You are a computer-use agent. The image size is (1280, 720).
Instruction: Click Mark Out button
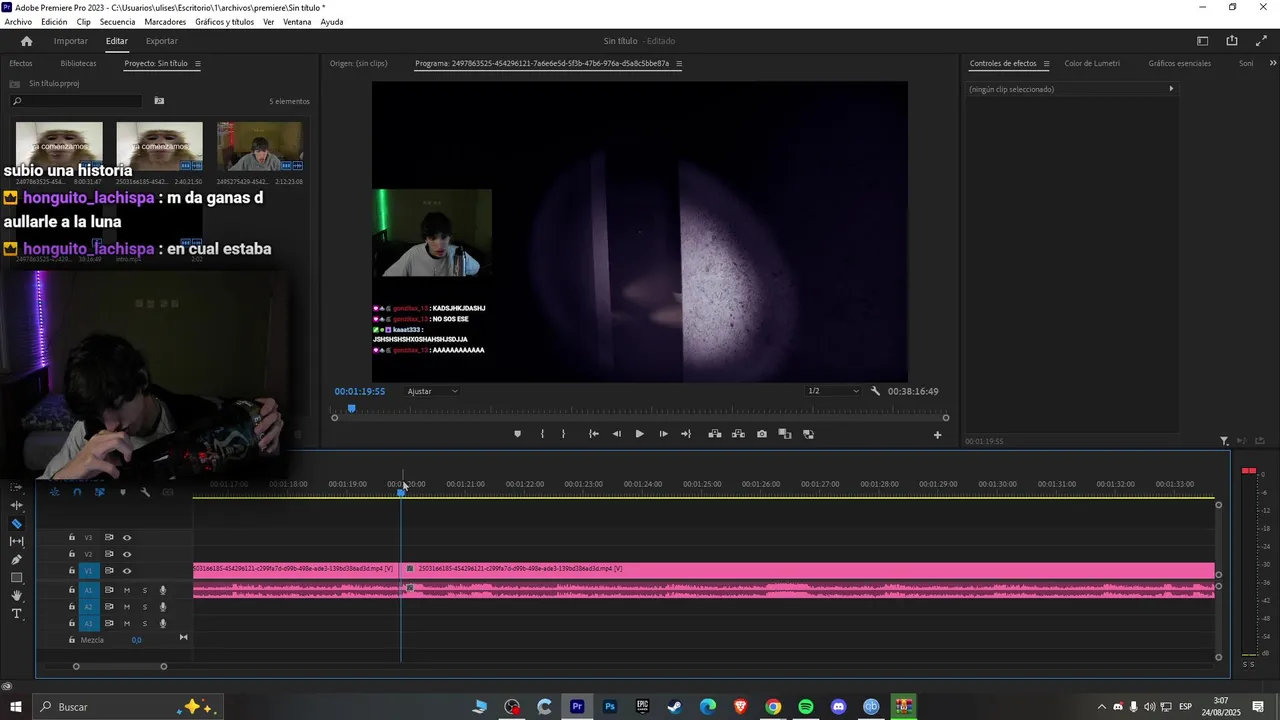point(563,434)
